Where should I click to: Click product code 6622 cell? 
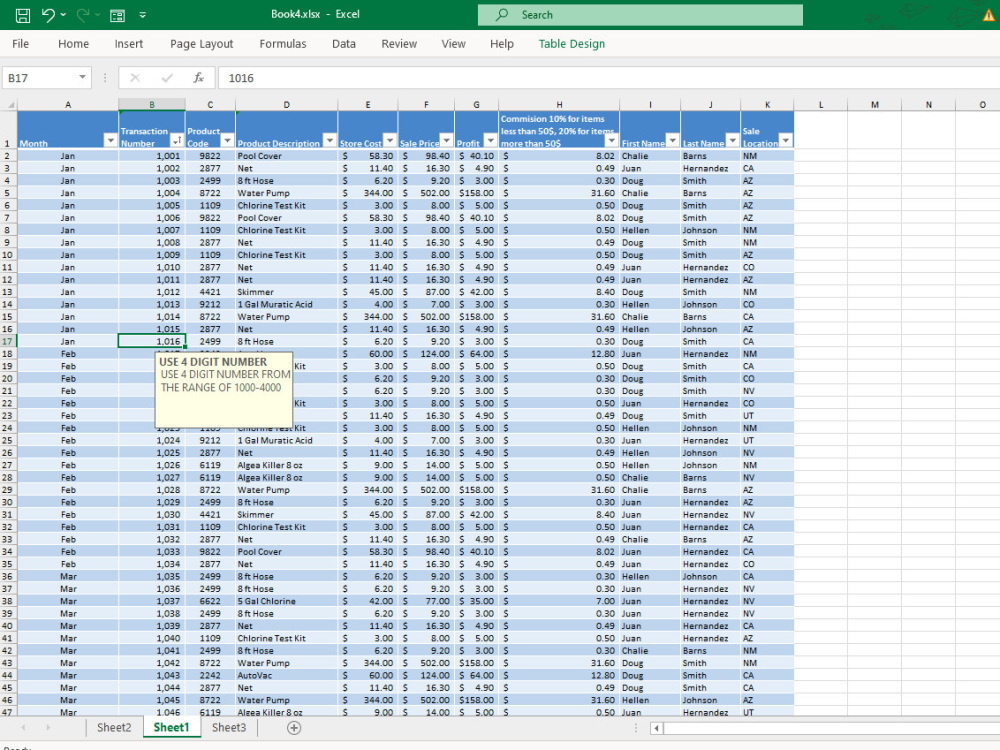click(x=210, y=601)
